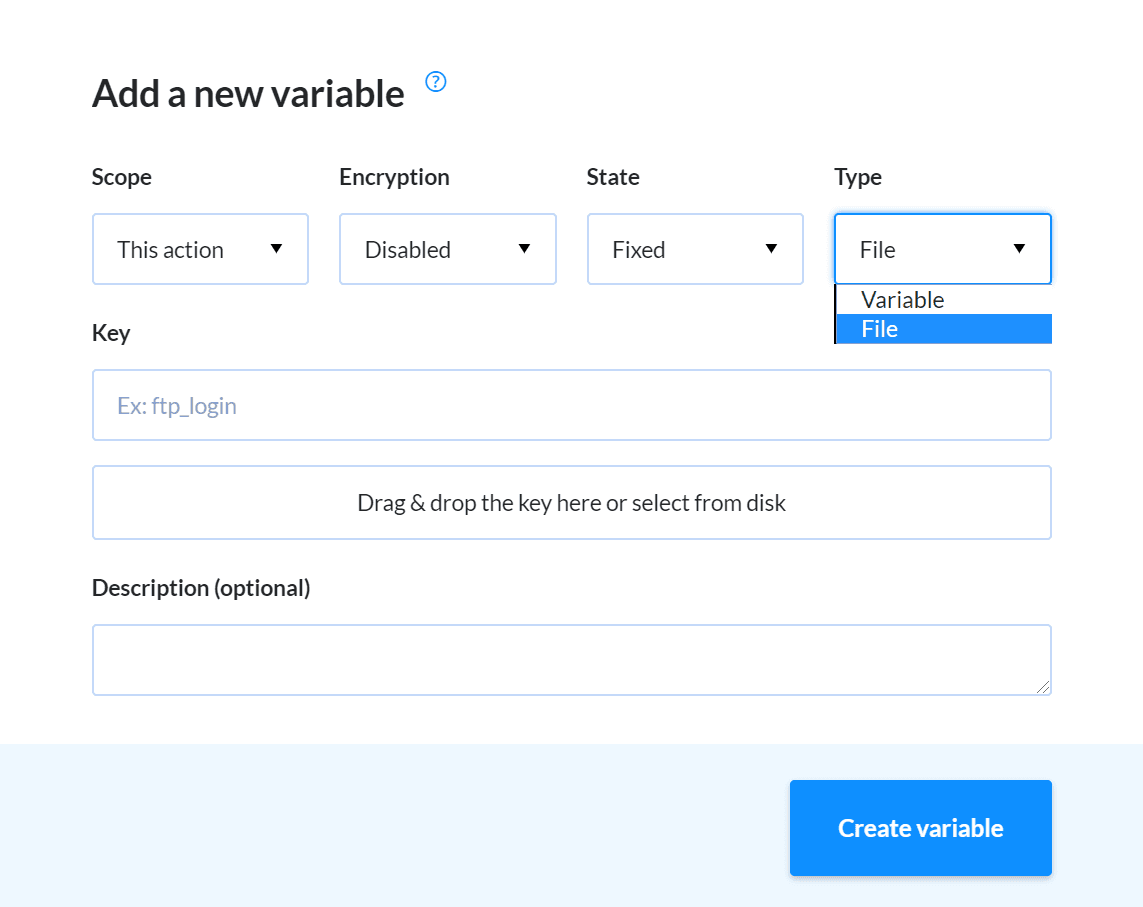
Task: Focus the Description text area
Action: (x=571, y=659)
